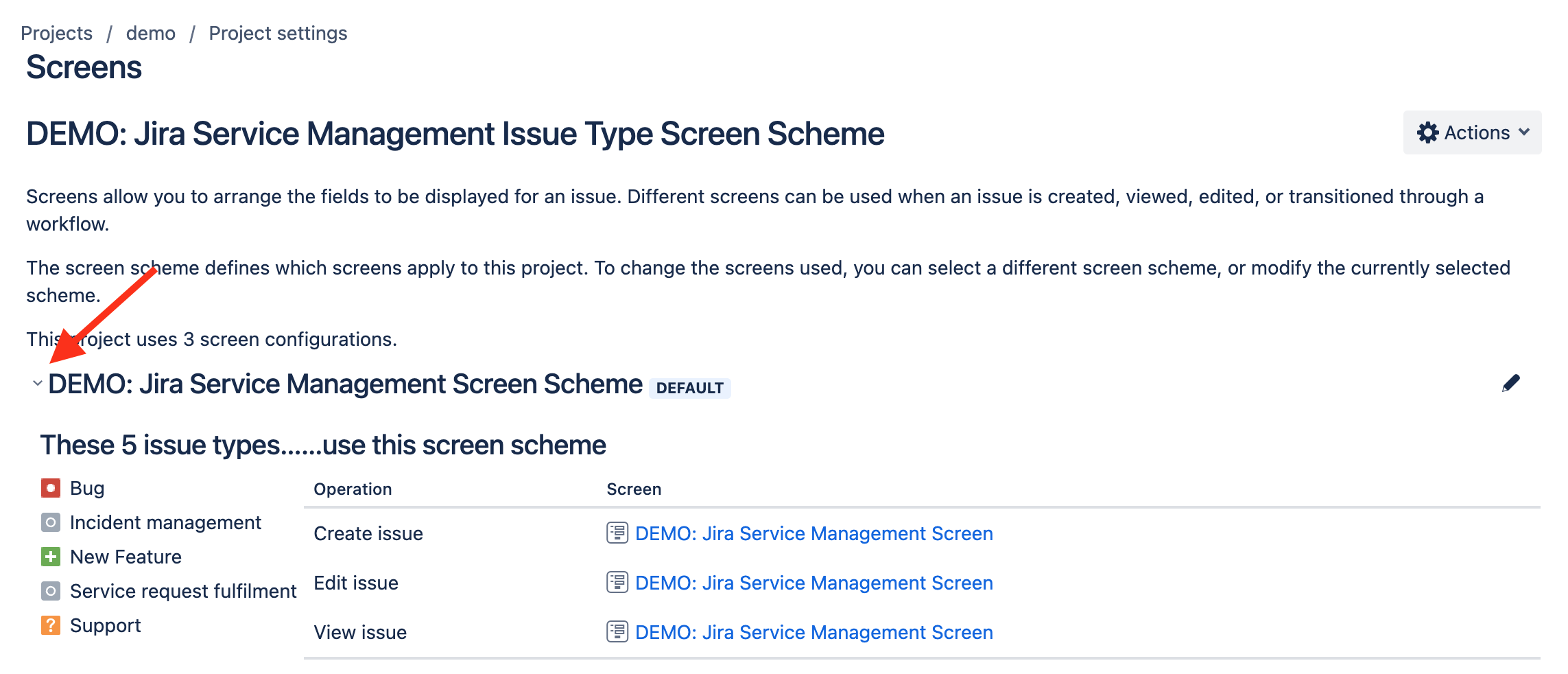Click the Screens page title
The image size is (1568, 674).
[84, 67]
